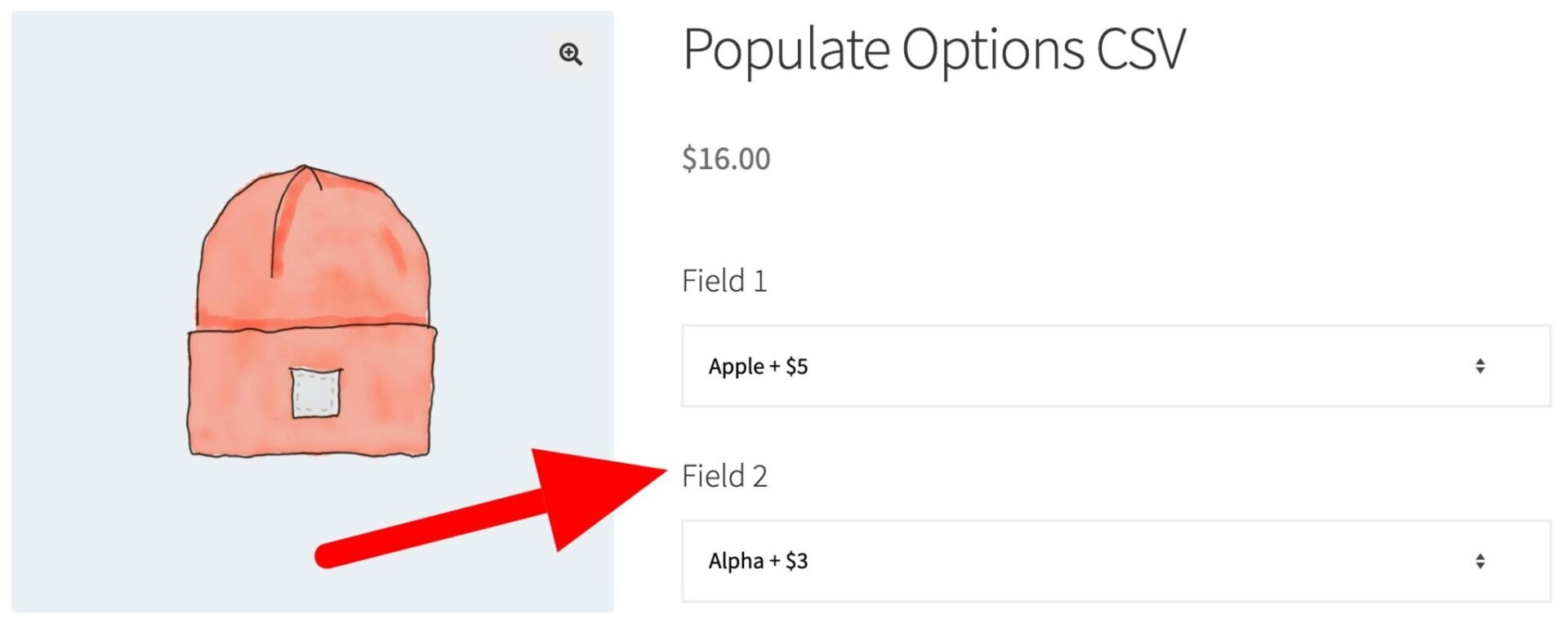The image size is (1568, 632).
Task: Select the 'Apple + $5' option text
Action: pyautogui.click(x=758, y=367)
